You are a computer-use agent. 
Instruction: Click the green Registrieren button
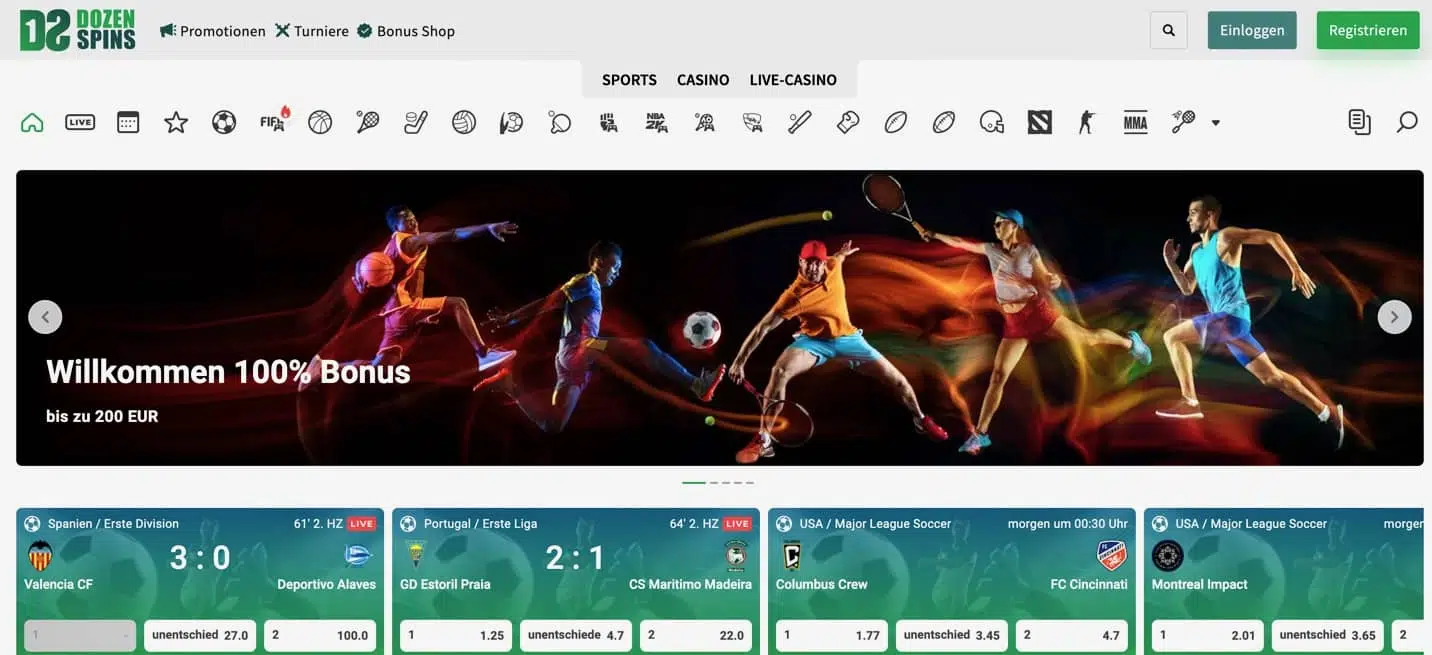(x=1368, y=30)
